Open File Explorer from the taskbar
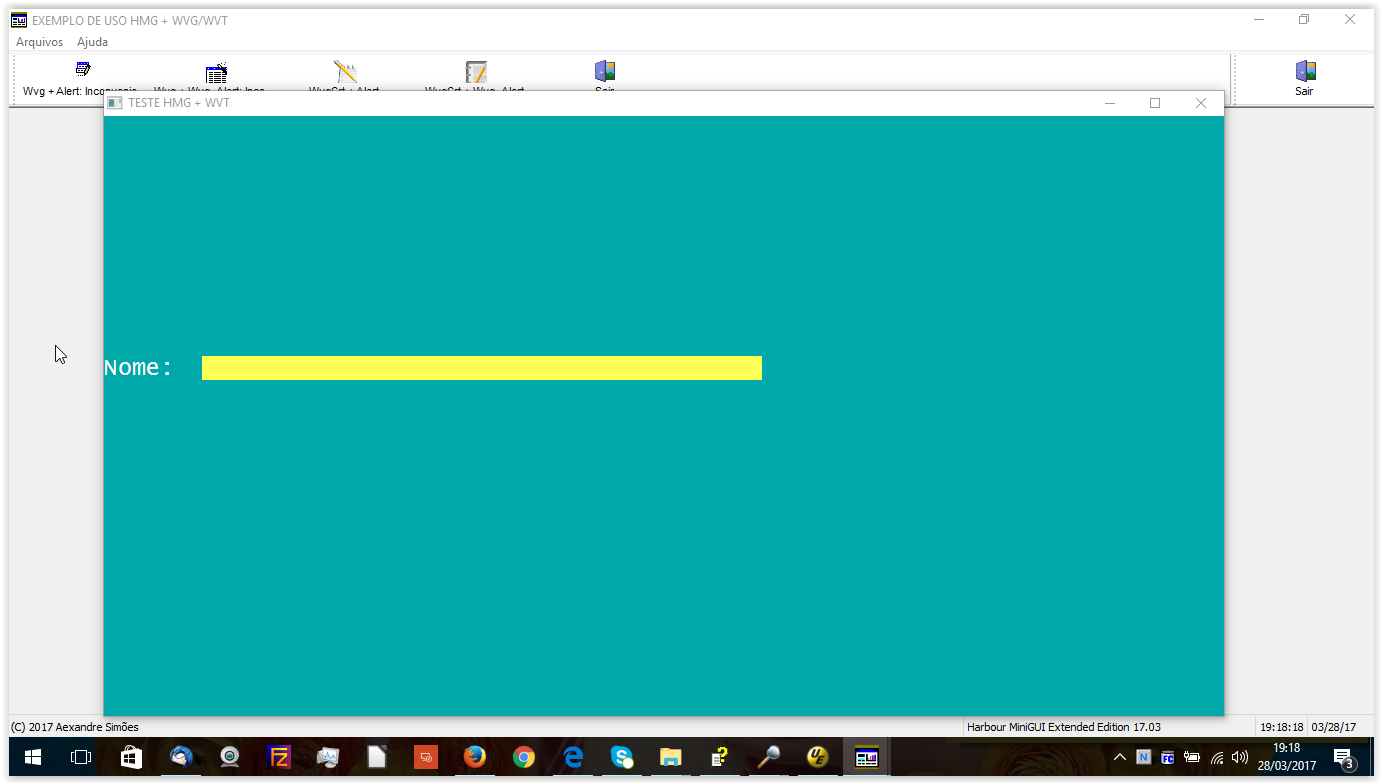This screenshot has width=1382, height=784. point(671,758)
